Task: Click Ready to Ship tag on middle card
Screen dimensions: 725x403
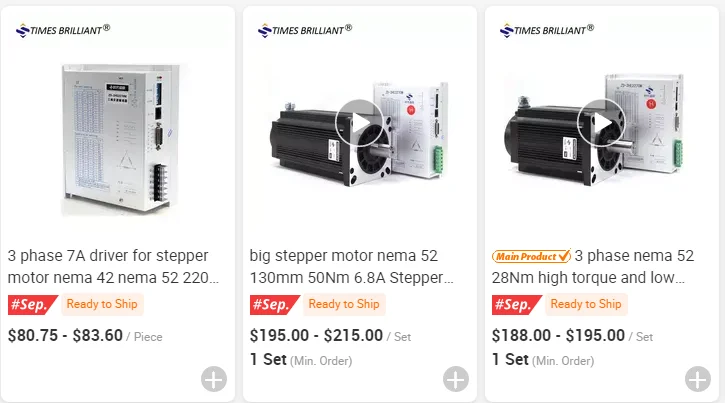Action: (x=344, y=304)
